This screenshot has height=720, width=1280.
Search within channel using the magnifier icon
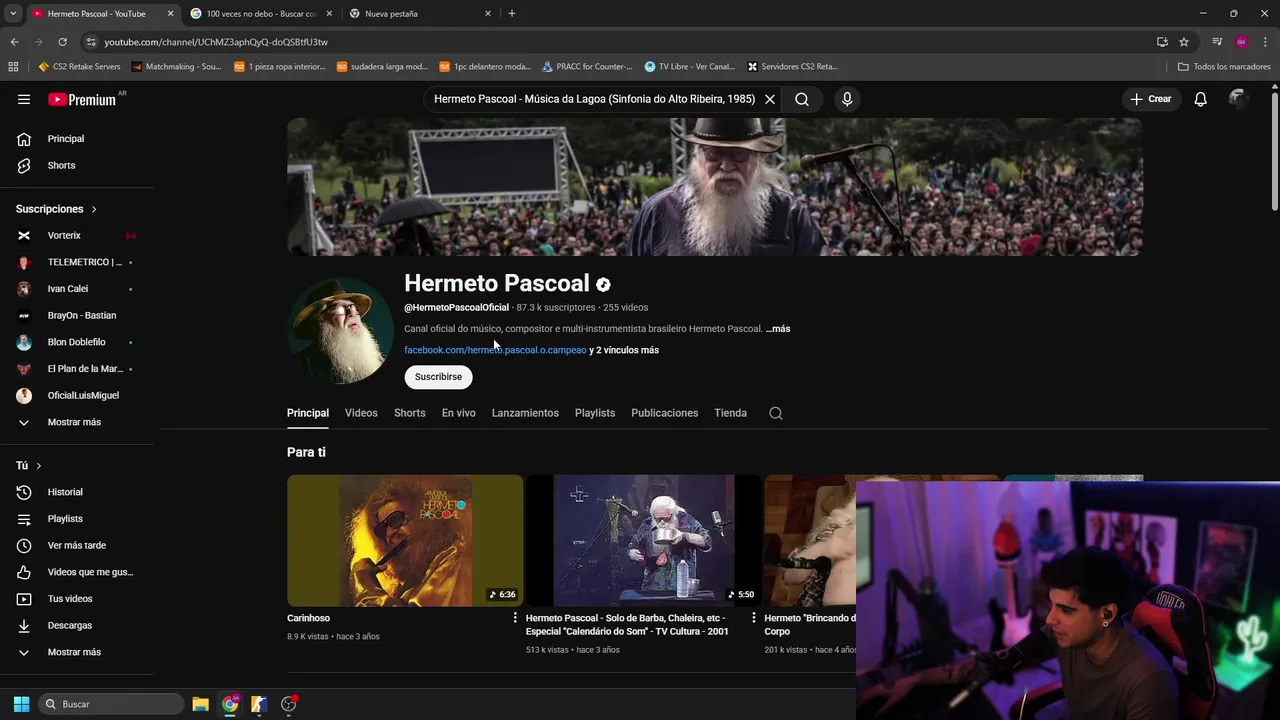tap(776, 413)
